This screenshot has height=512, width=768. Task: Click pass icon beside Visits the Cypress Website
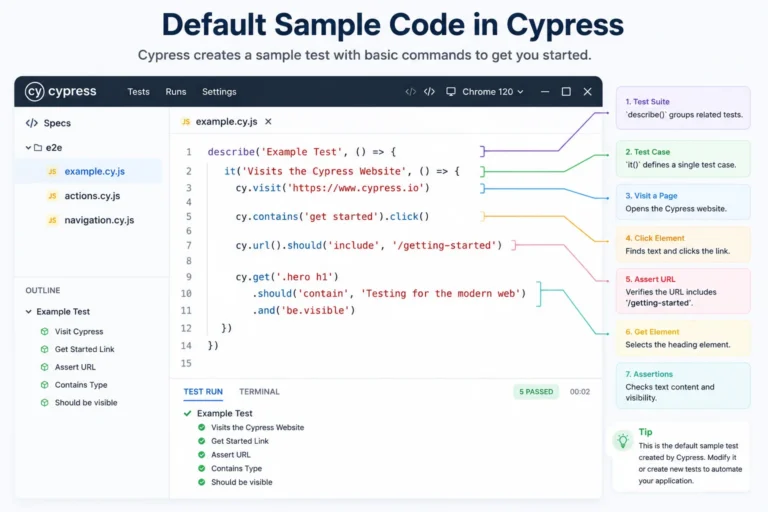pyautogui.click(x=201, y=427)
